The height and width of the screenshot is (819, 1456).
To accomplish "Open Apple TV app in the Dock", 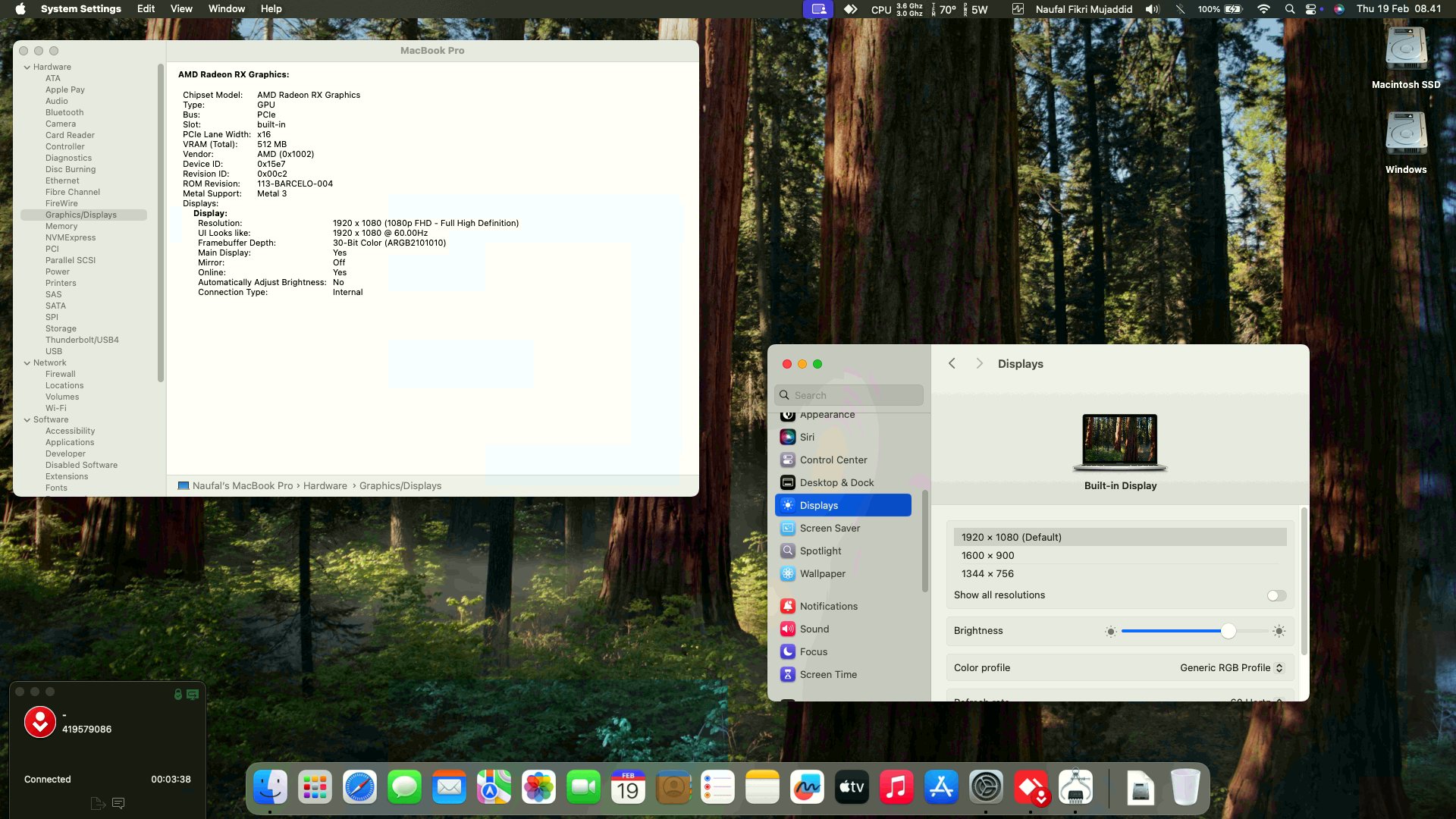I will click(852, 788).
